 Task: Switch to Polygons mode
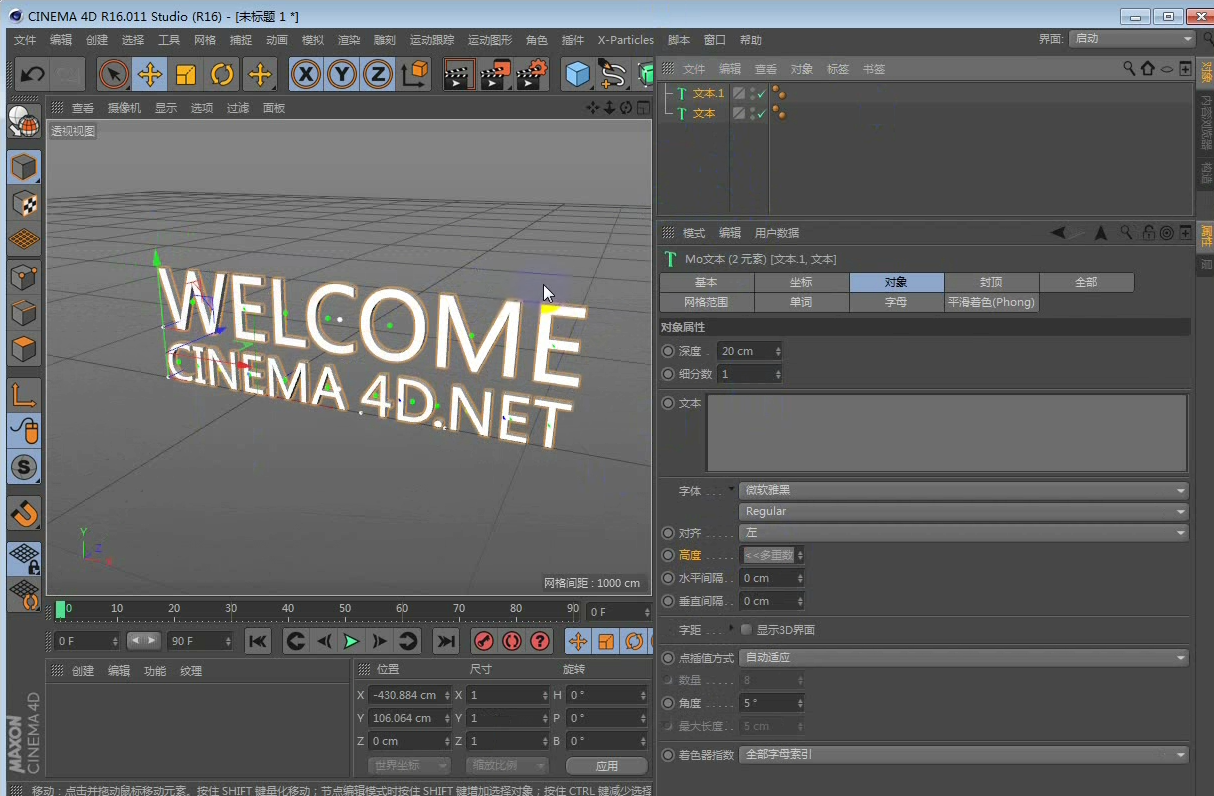click(x=25, y=350)
